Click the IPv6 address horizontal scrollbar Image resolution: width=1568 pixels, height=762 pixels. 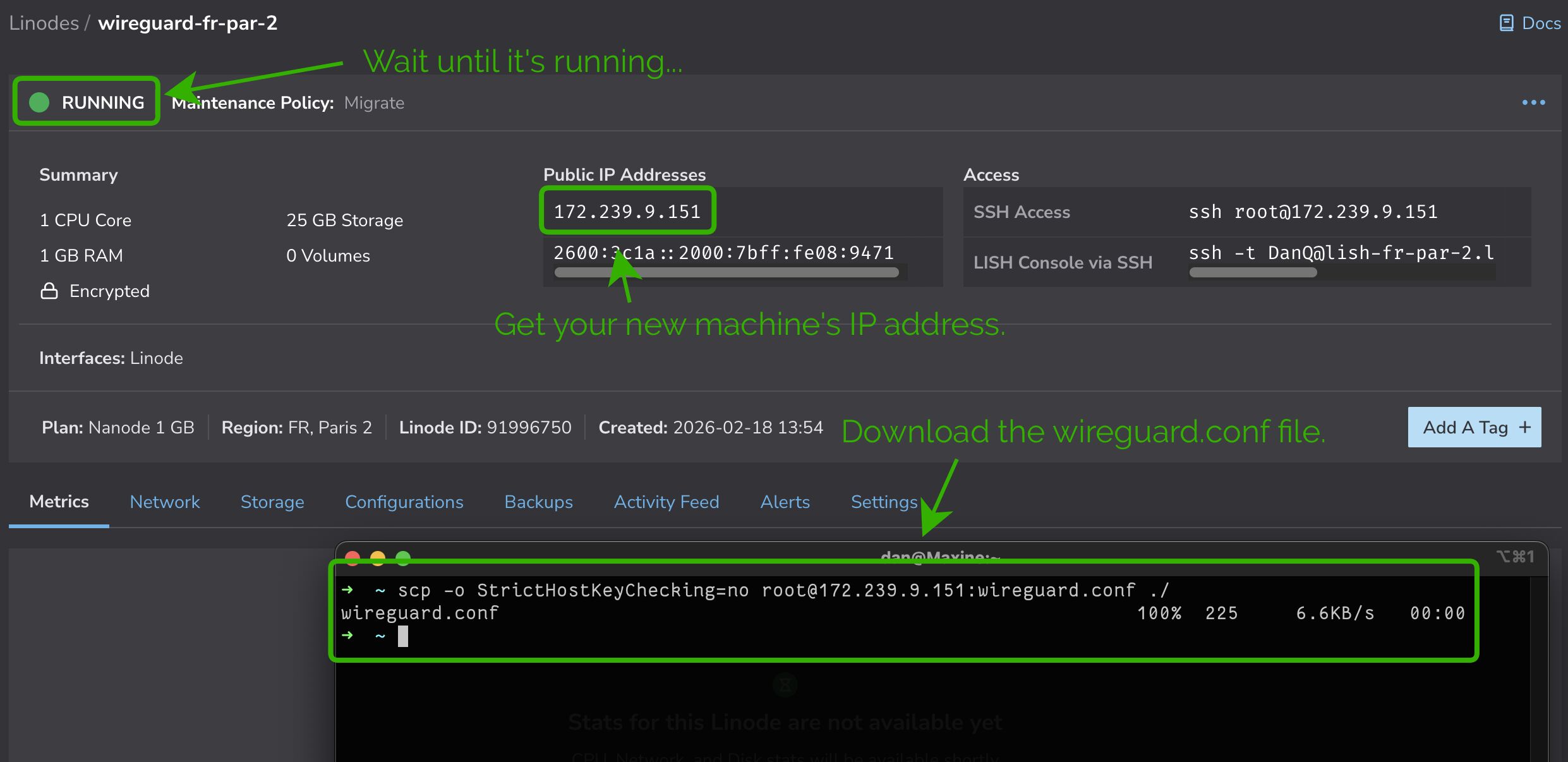tap(727, 272)
